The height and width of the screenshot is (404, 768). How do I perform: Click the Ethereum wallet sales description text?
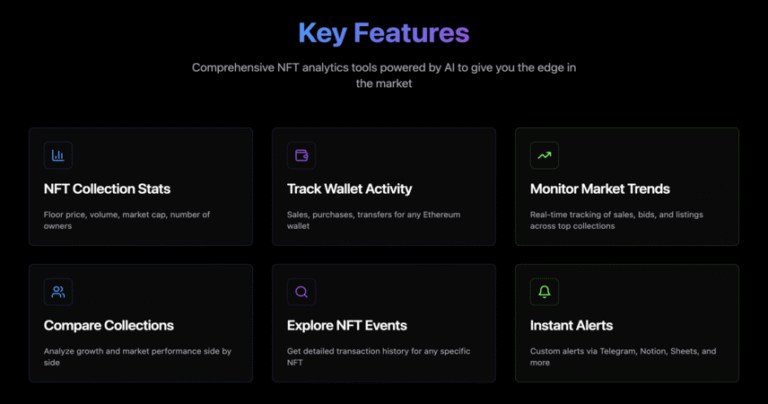coord(374,220)
